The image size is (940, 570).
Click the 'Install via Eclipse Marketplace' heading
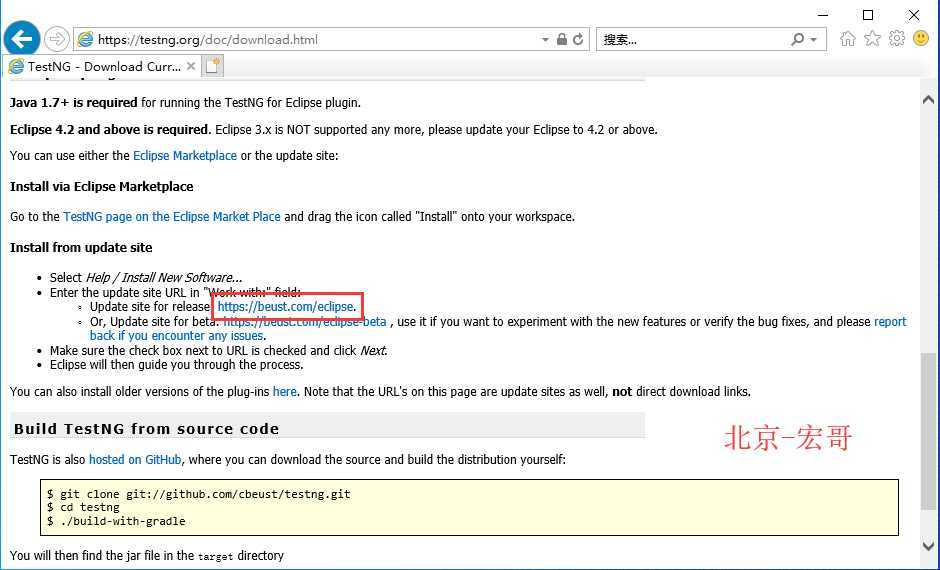click(x=101, y=186)
